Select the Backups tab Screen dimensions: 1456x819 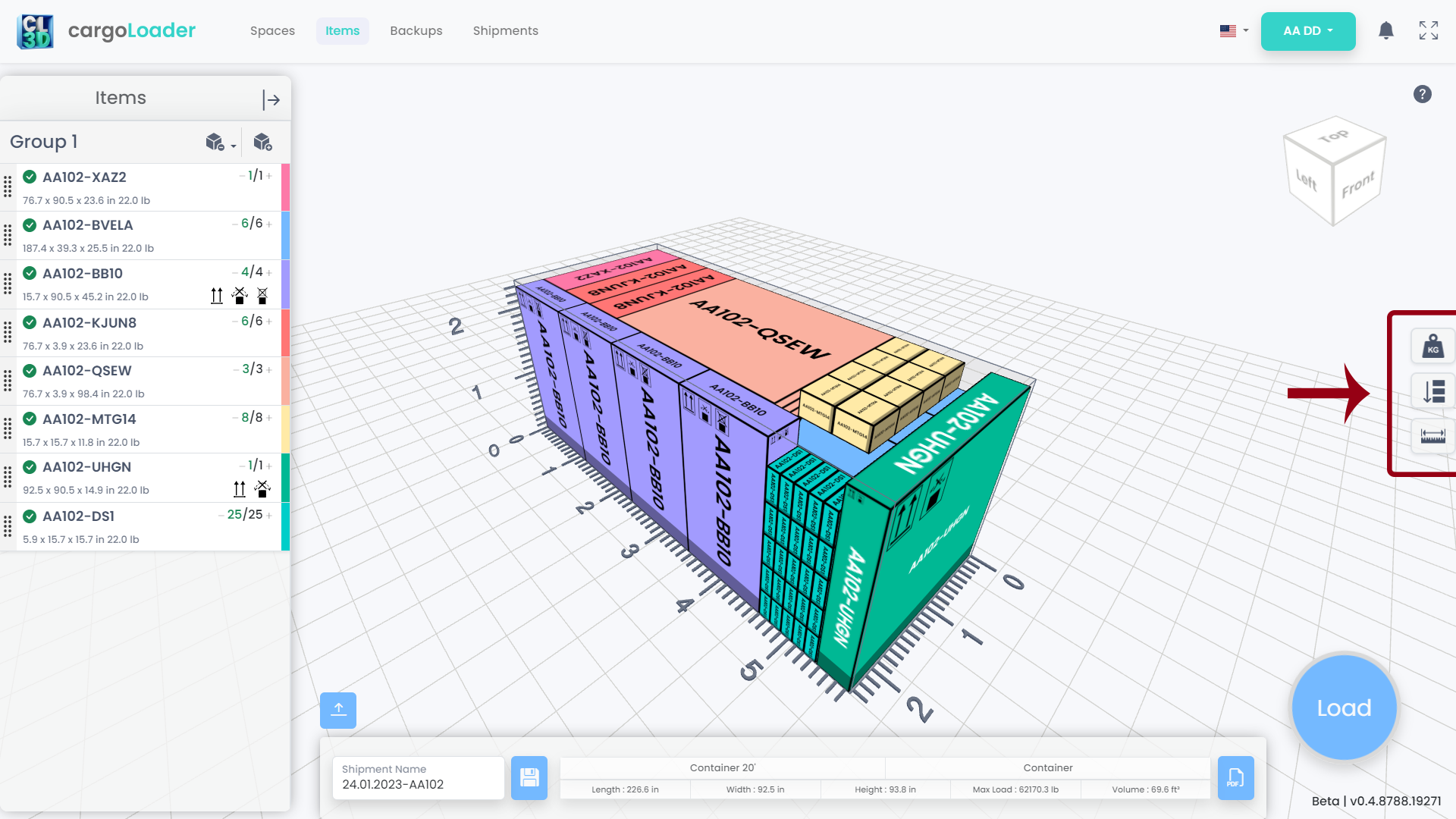click(416, 30)
